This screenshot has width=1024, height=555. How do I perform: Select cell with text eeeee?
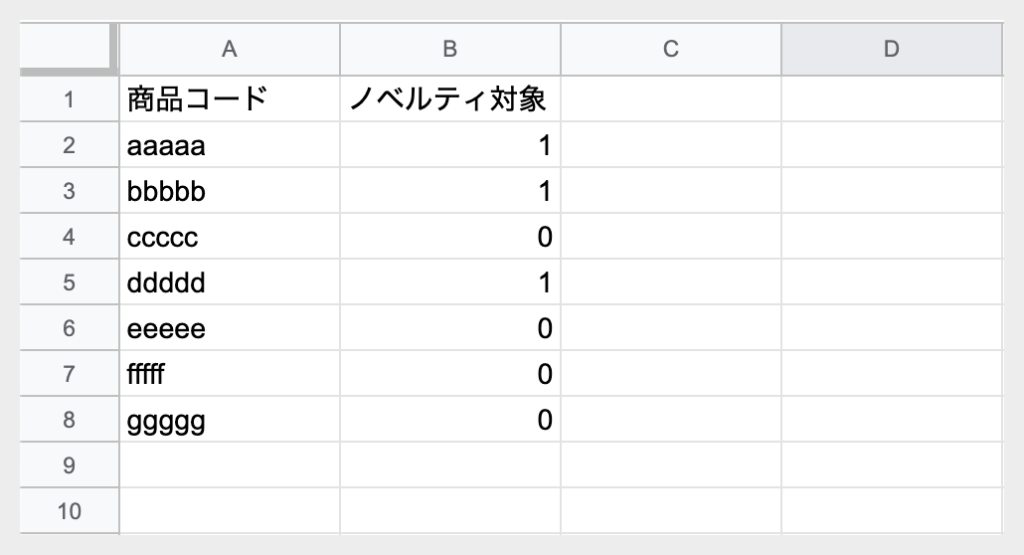(229, 328)
